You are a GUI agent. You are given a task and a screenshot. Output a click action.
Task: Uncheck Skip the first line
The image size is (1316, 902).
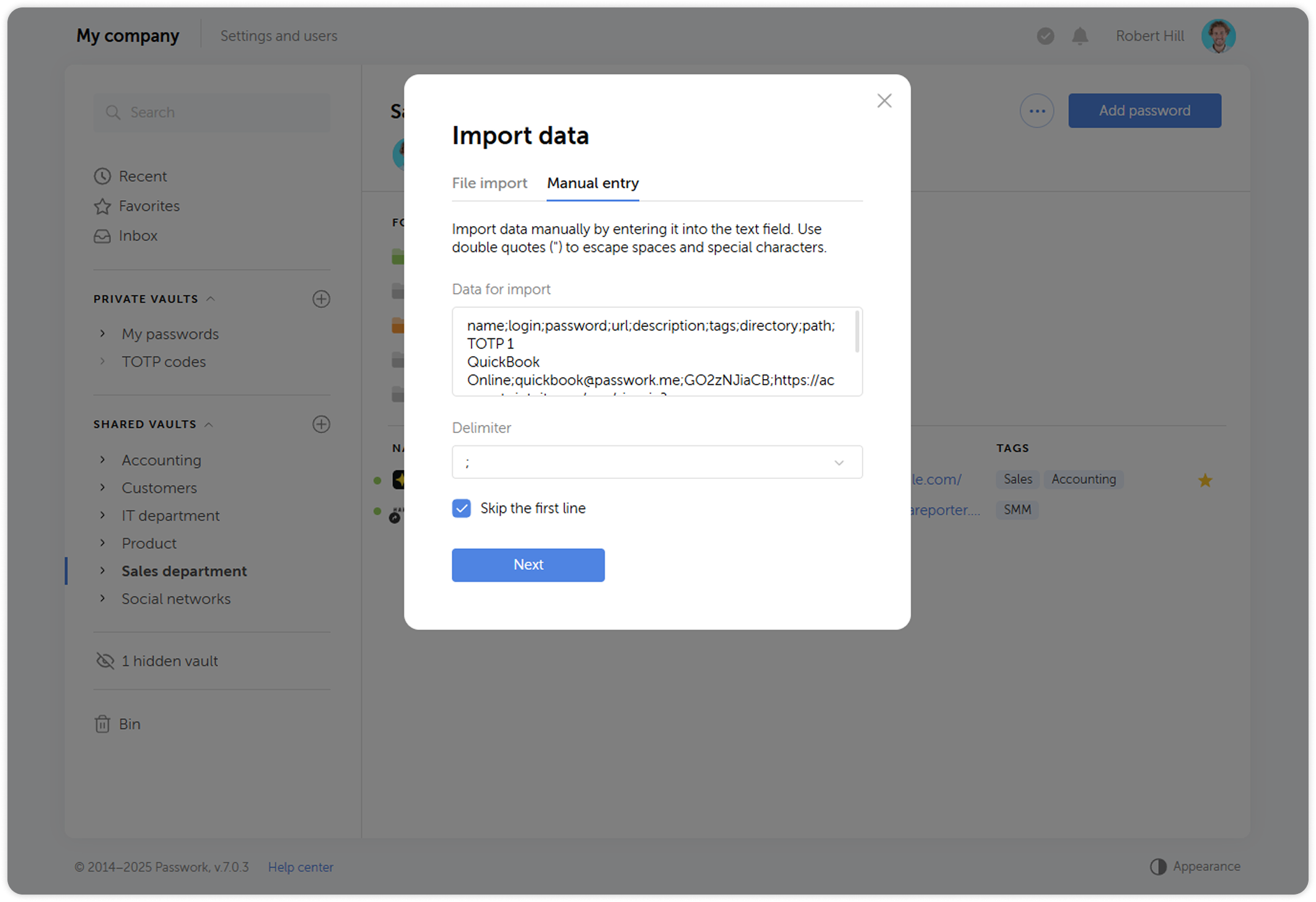461,508
